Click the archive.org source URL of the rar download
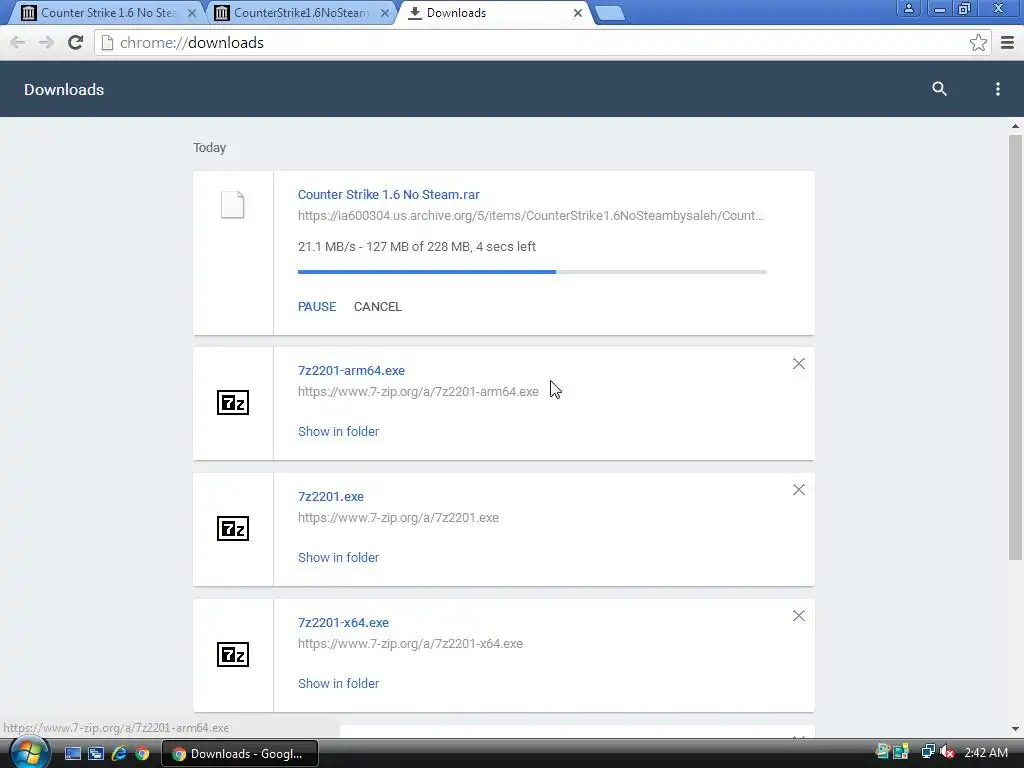The width and height of the screenshot is (1024, 768). (530, 216)
